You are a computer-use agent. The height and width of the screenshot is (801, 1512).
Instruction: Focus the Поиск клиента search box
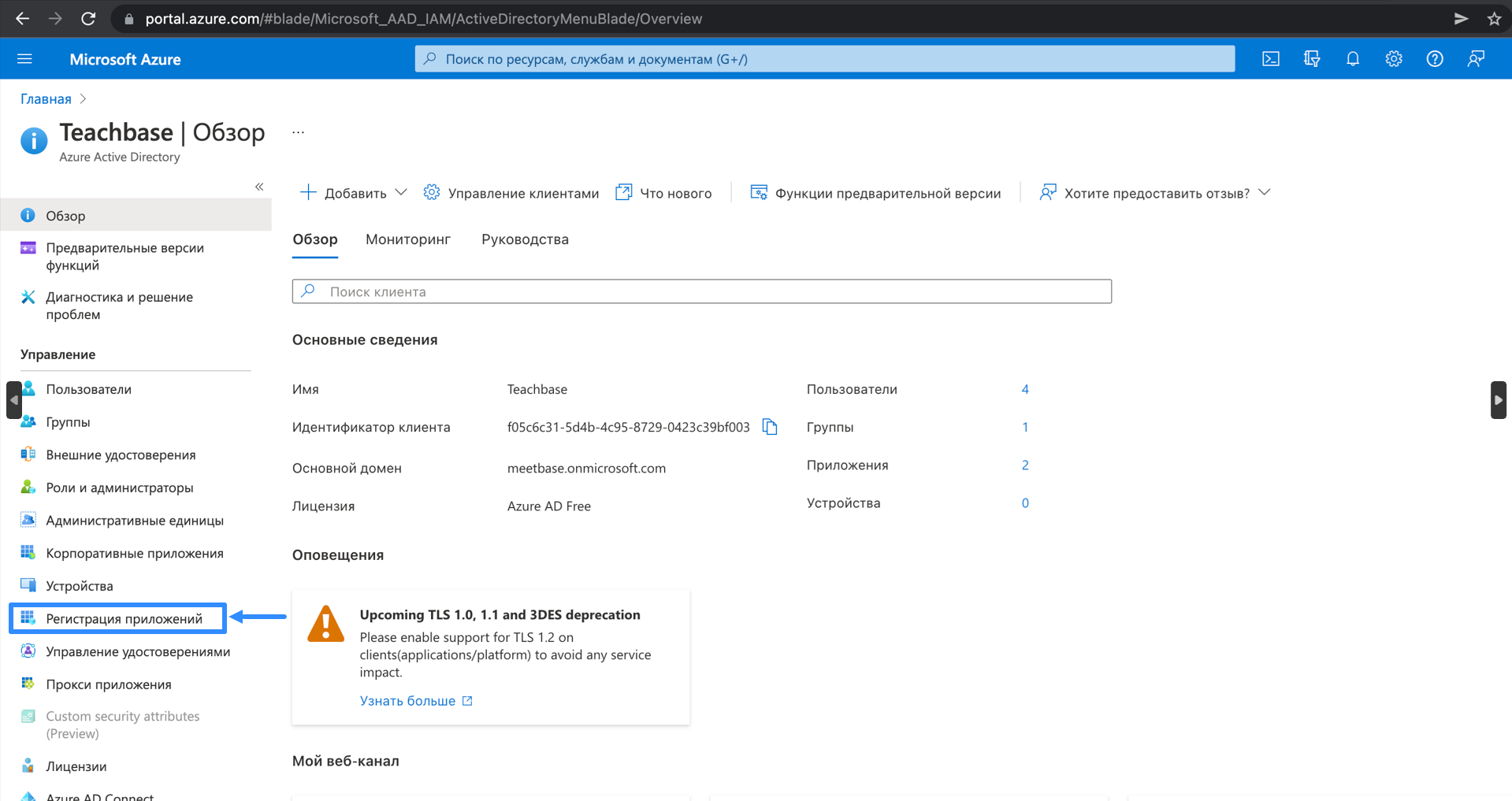(x=702, y=291)
